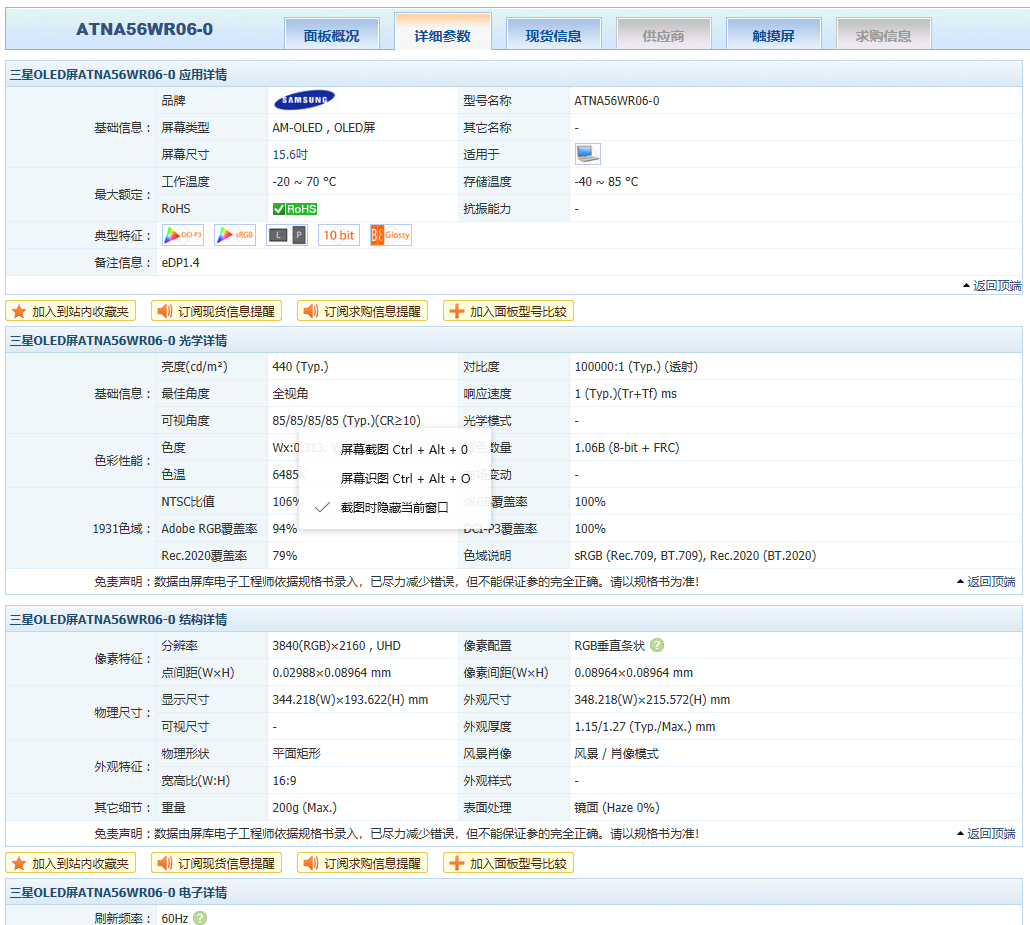Image resolution: width=1030 pixels, height=925 pixels.
Task: Click the 1.15/1.27 (Typ./Max.) mm thickness value
Action: coord(645,727)
